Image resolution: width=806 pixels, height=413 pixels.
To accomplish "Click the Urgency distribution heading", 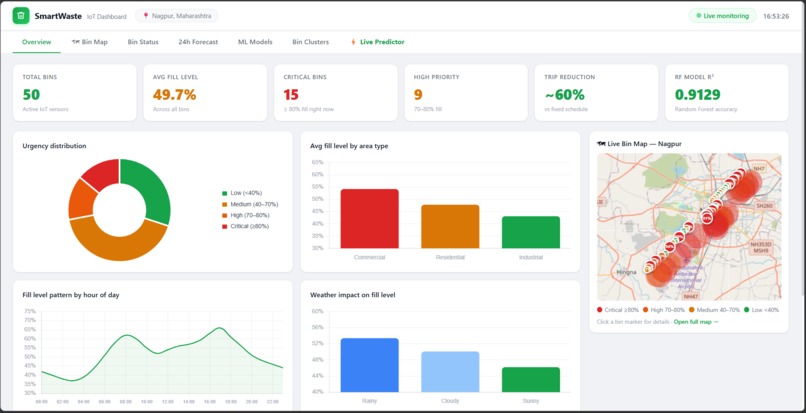I will 54,146.
